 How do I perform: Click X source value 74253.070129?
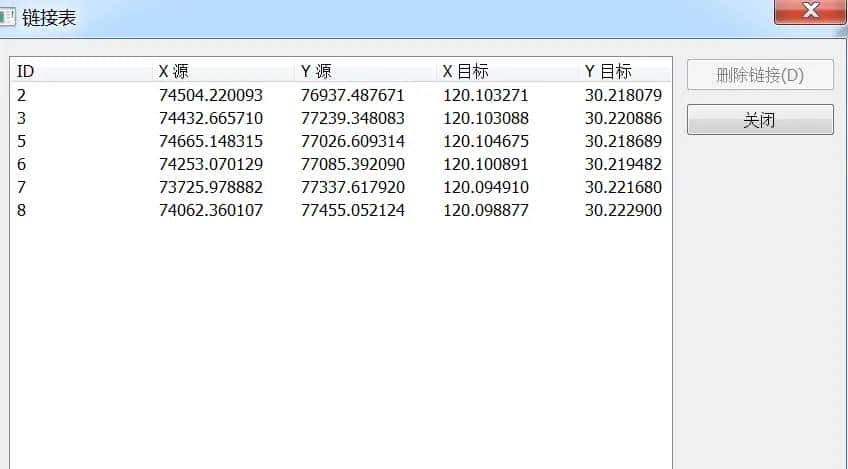click(x=211, y=164)
